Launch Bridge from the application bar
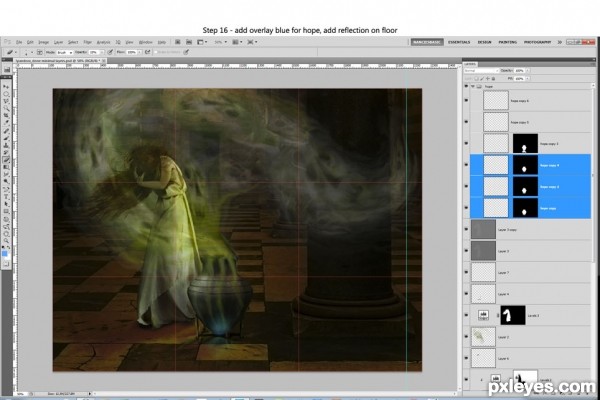 (x=178, y=42)
